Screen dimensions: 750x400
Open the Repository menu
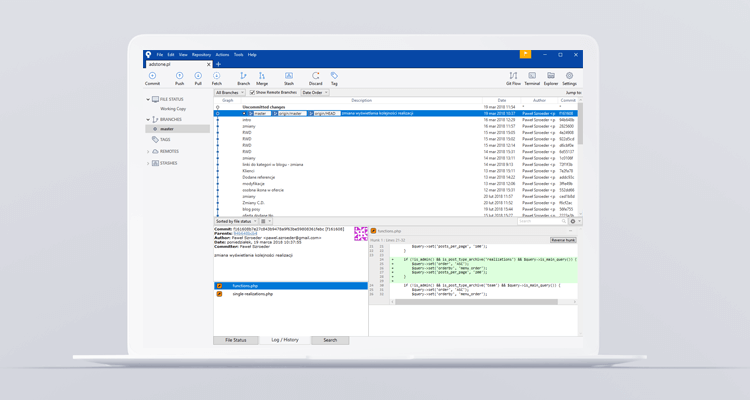[201, 55]
